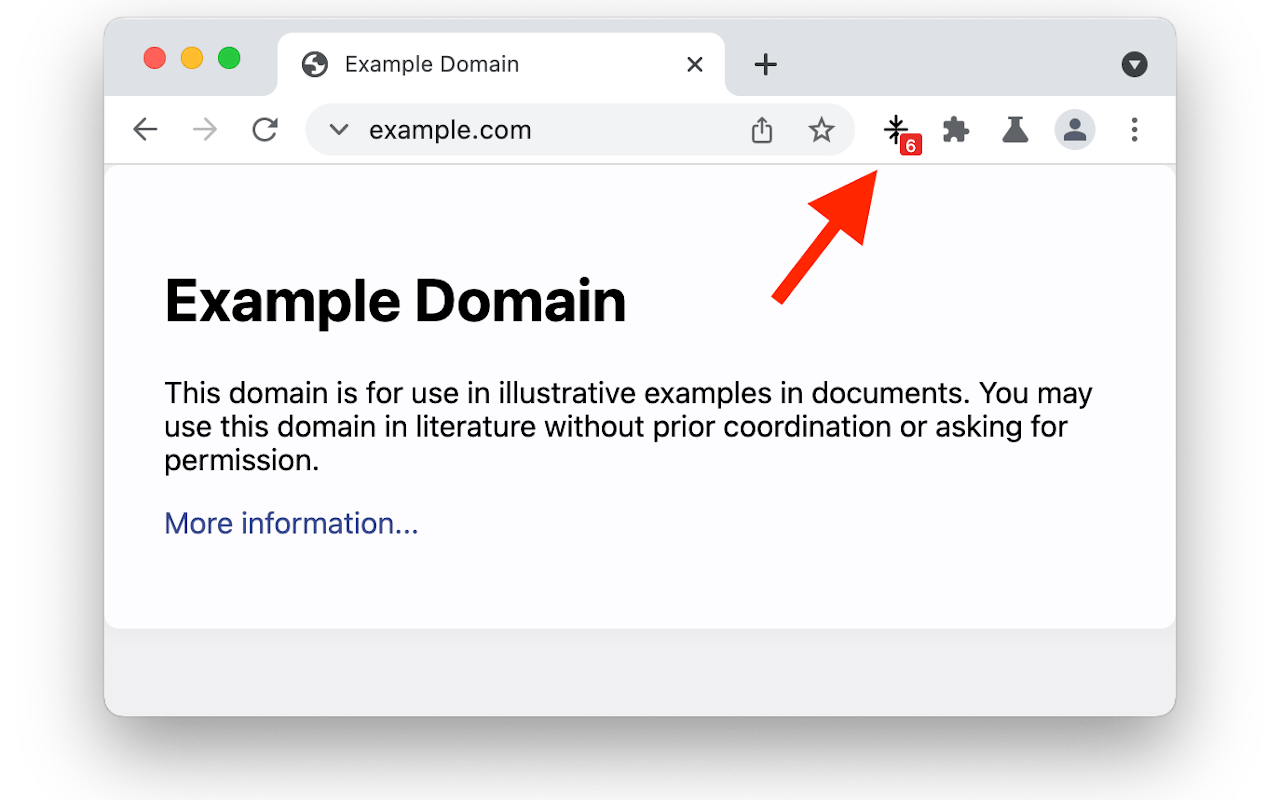Click the red extension badge showing 6

[x=911, y=145]
